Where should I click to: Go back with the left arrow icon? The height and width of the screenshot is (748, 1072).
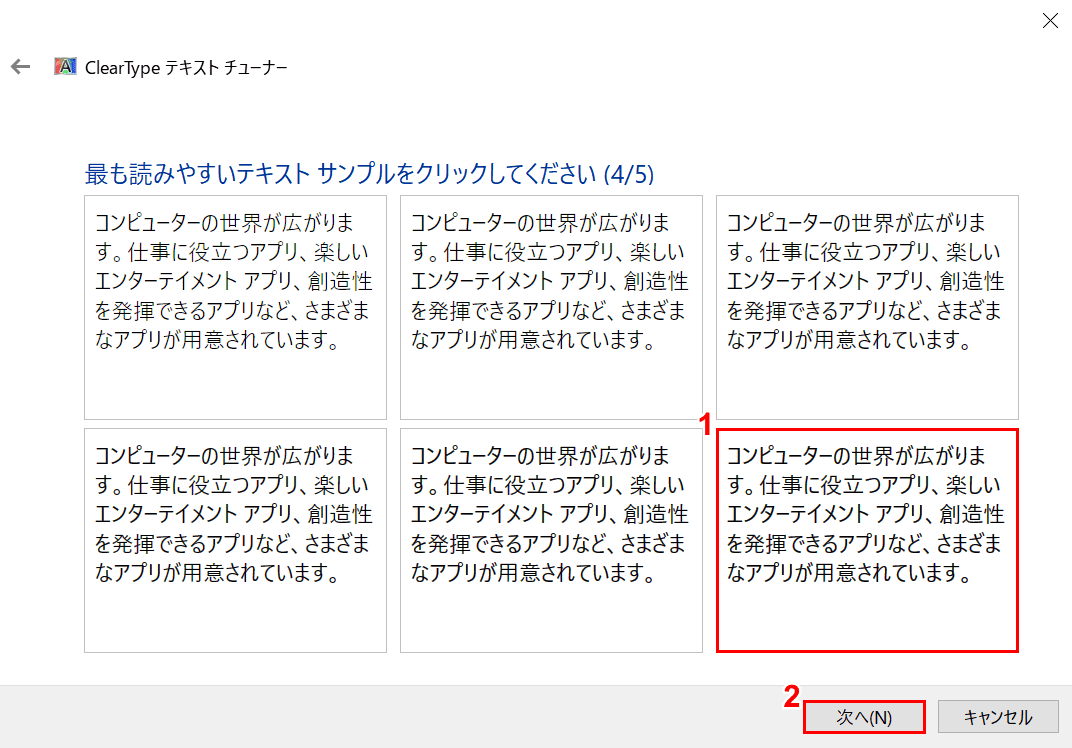[21, 66]
